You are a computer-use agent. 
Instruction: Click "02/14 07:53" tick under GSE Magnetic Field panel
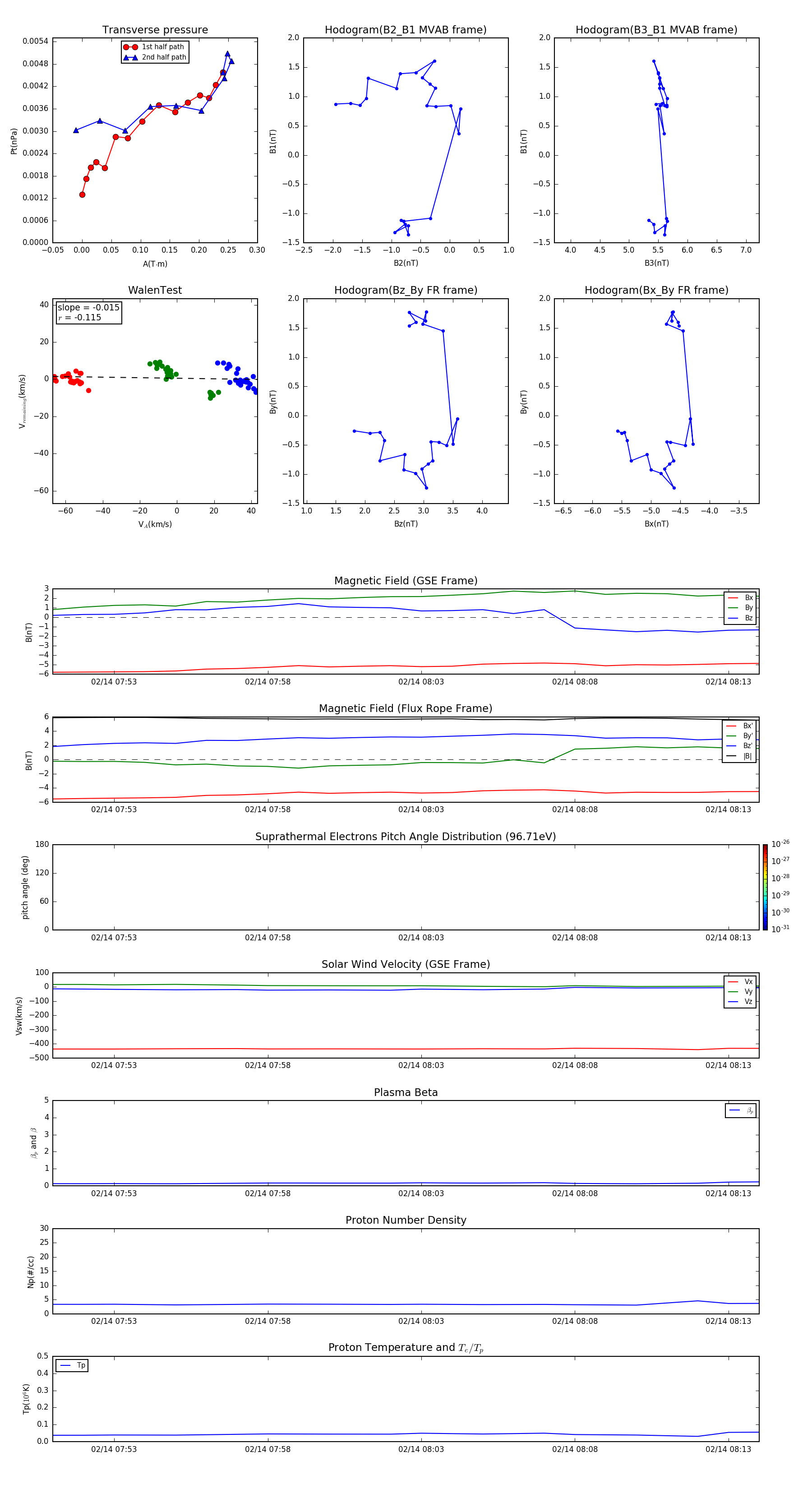tap(114, 682)
